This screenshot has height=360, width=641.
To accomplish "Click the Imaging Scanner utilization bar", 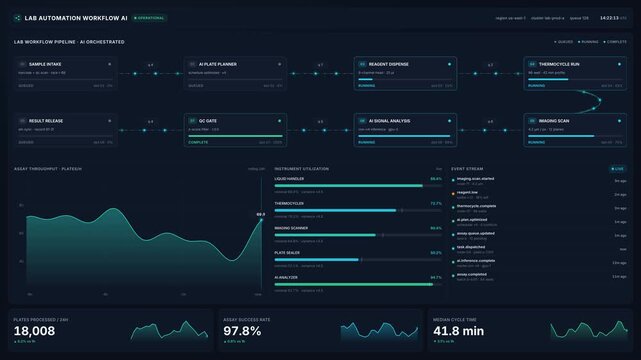I will [358, 235].
